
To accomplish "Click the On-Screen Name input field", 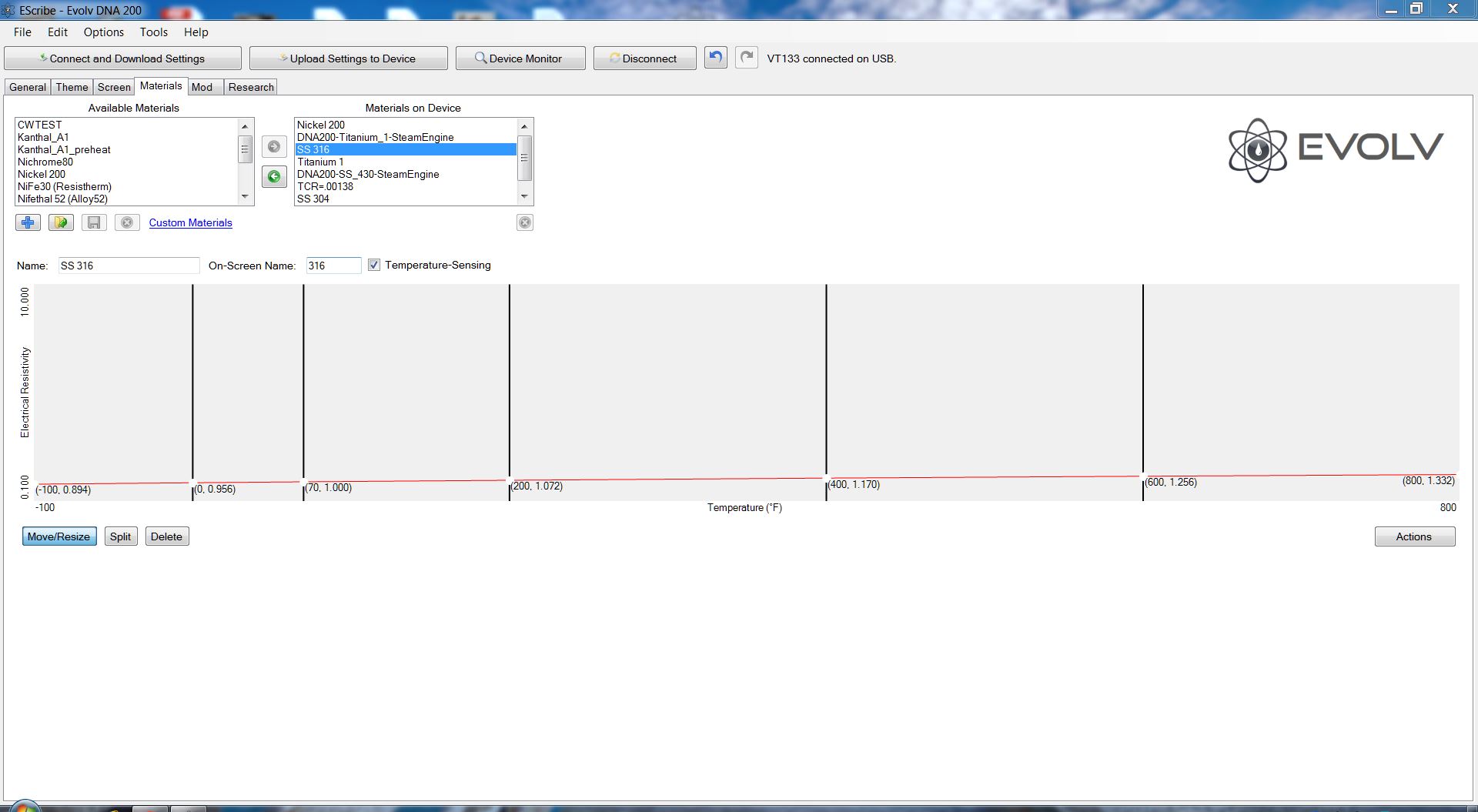I will coord(333,266).
